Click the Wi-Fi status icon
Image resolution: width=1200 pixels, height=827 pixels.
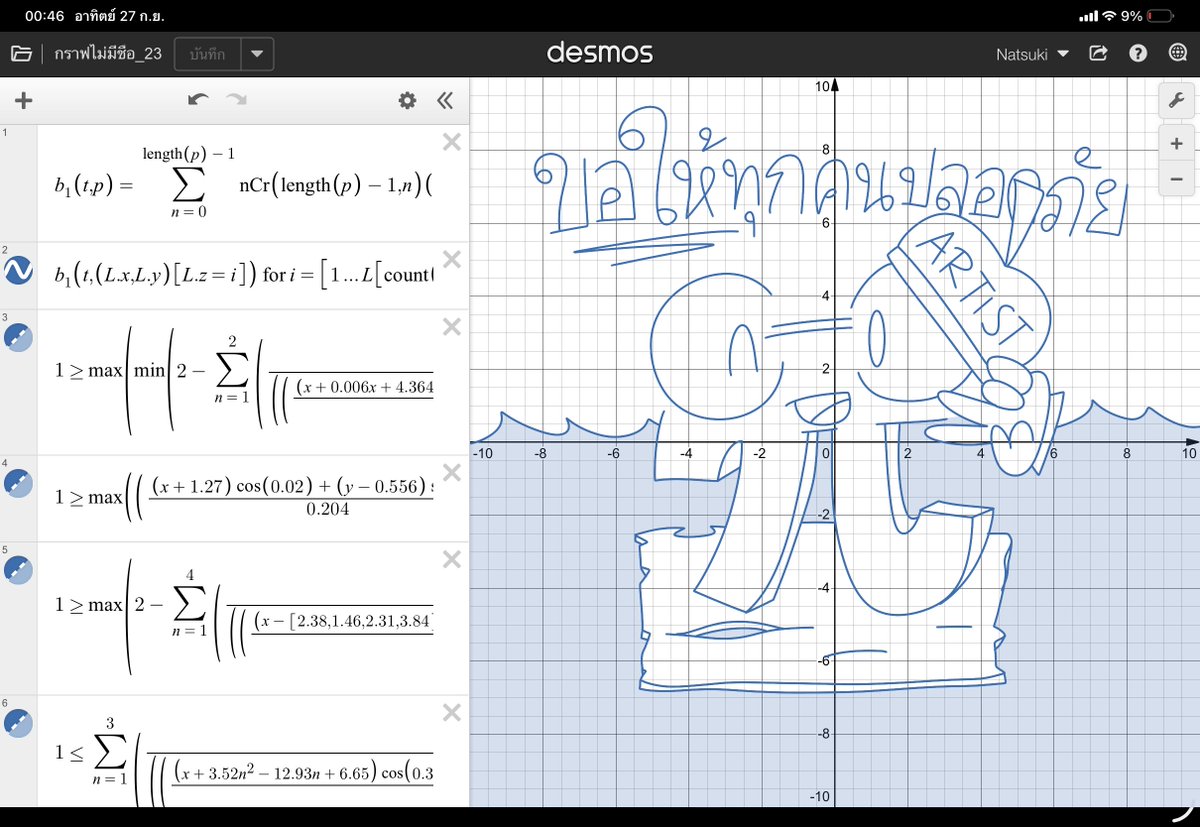(1109, 16)
